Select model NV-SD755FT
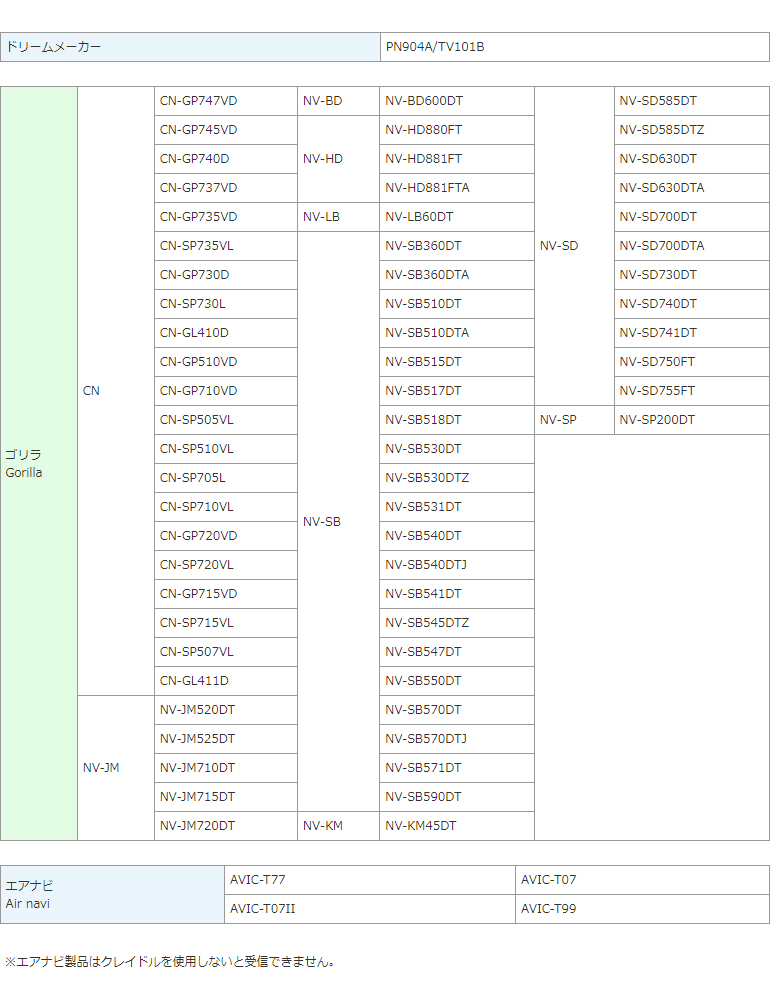 [692, 391]
